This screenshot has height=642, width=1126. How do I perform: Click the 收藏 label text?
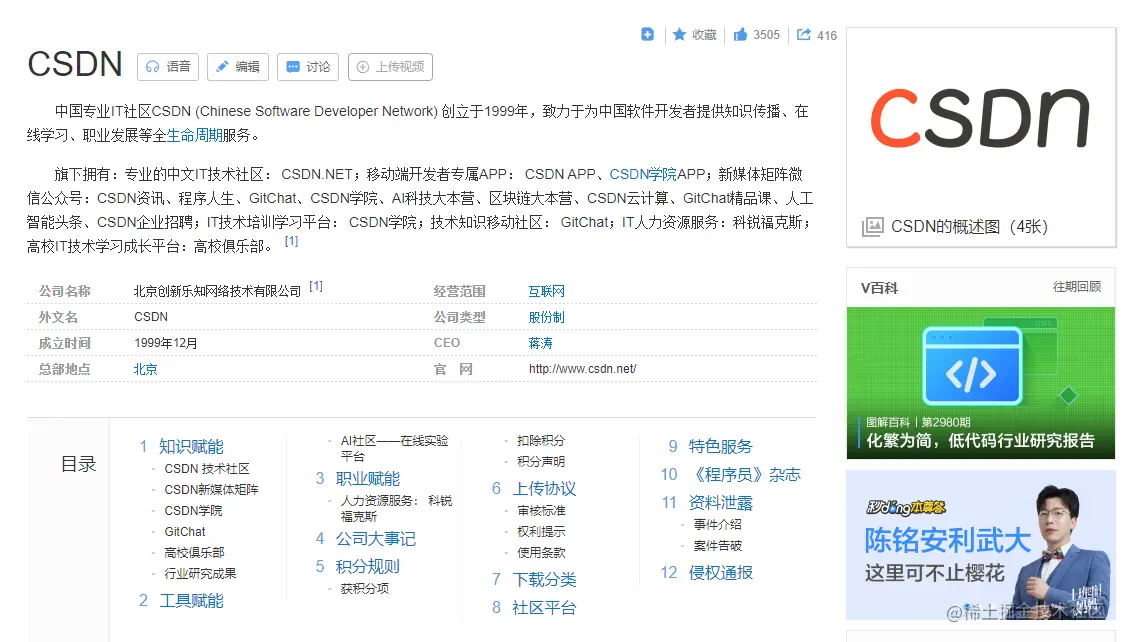pos(704,34)
